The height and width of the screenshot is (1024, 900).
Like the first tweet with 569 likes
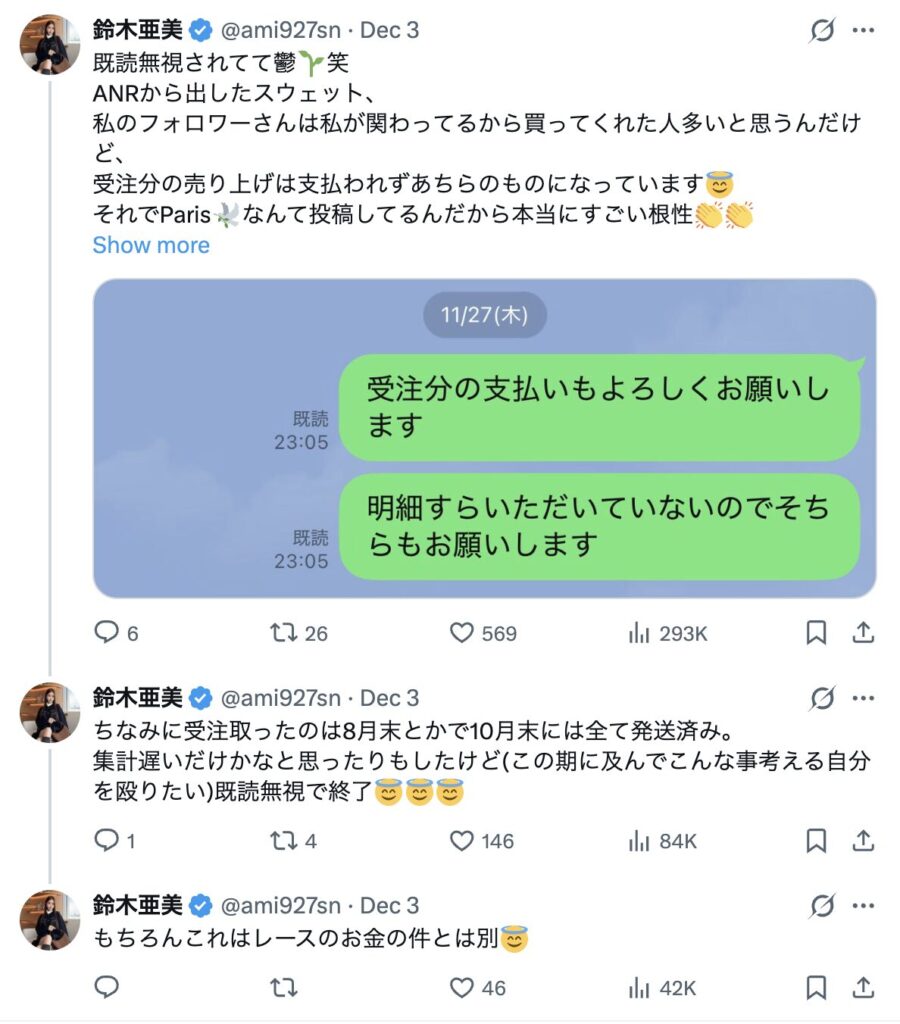tap(461, 633)
